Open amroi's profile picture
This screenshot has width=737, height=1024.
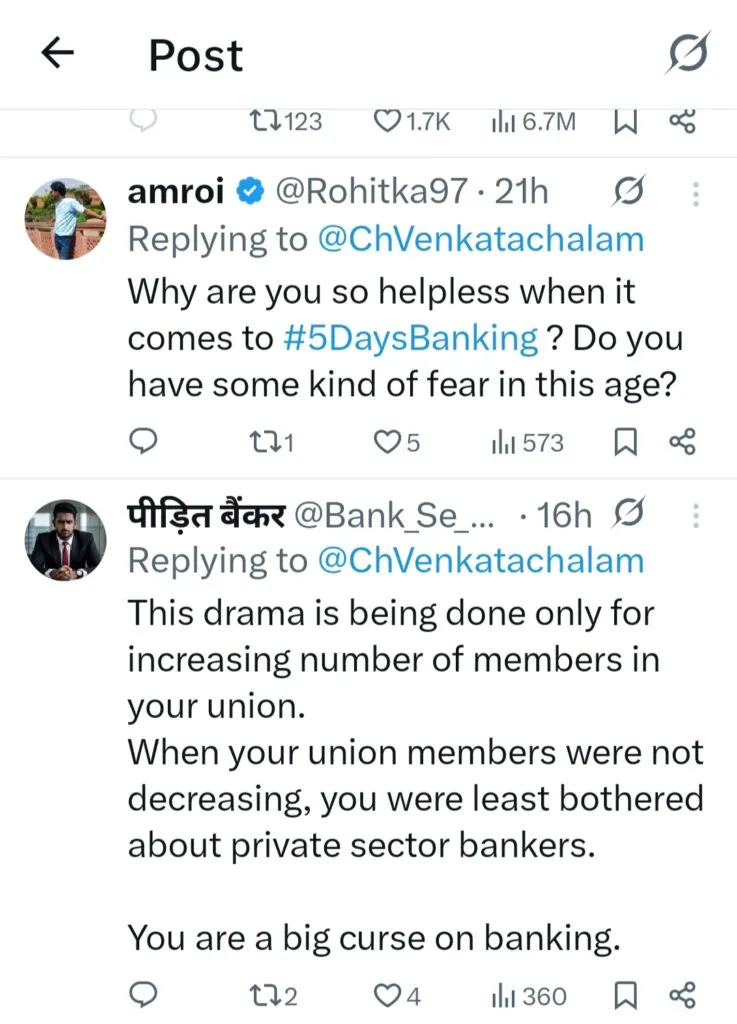coord(65,218)
